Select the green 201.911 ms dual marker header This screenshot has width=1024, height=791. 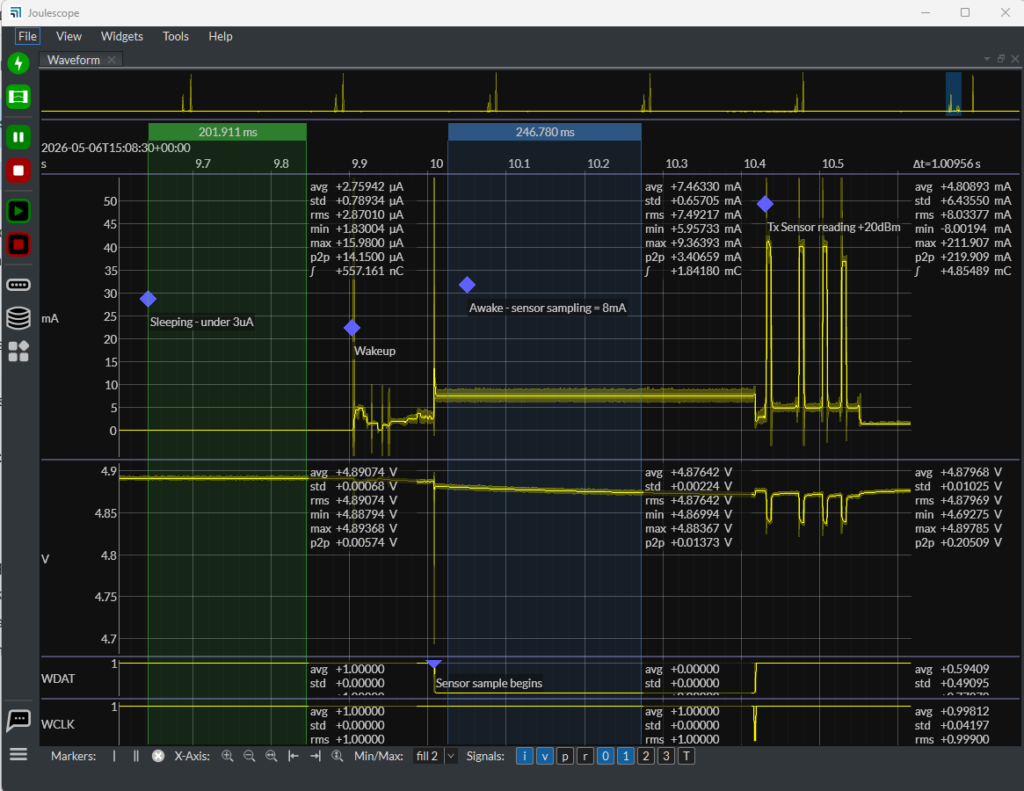[x=227, y=132]
